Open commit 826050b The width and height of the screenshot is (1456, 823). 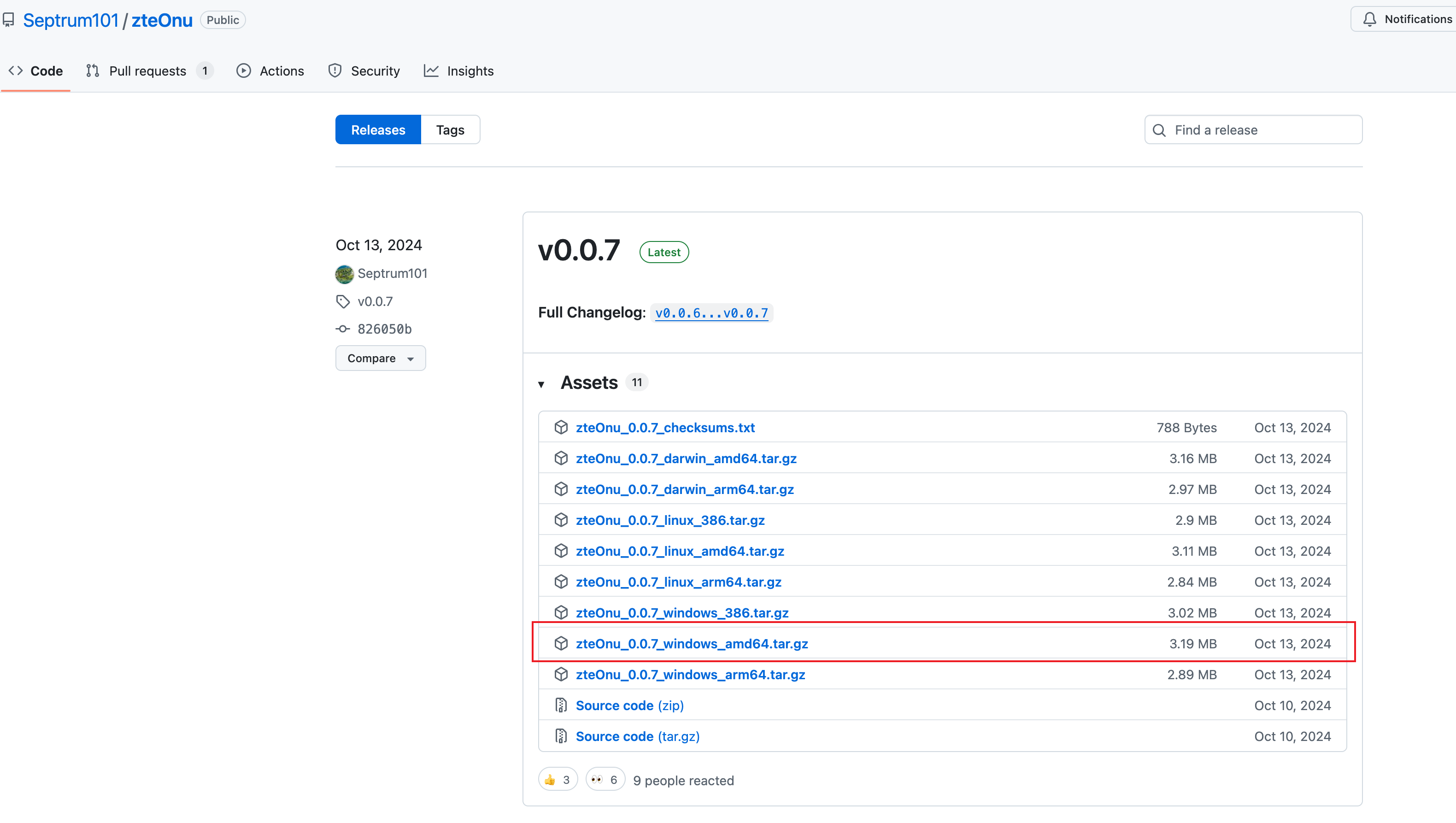[x=384, y=329]
